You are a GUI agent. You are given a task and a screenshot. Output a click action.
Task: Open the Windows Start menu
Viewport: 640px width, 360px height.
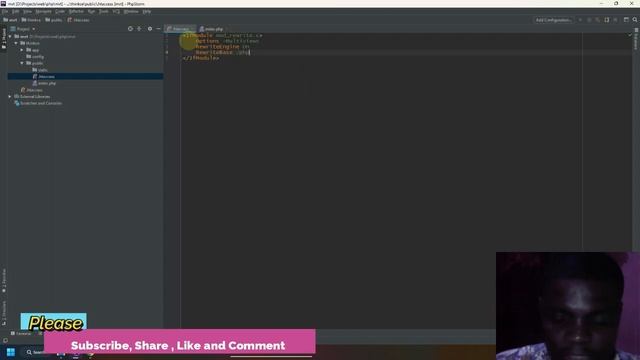(x=11, y=352)
